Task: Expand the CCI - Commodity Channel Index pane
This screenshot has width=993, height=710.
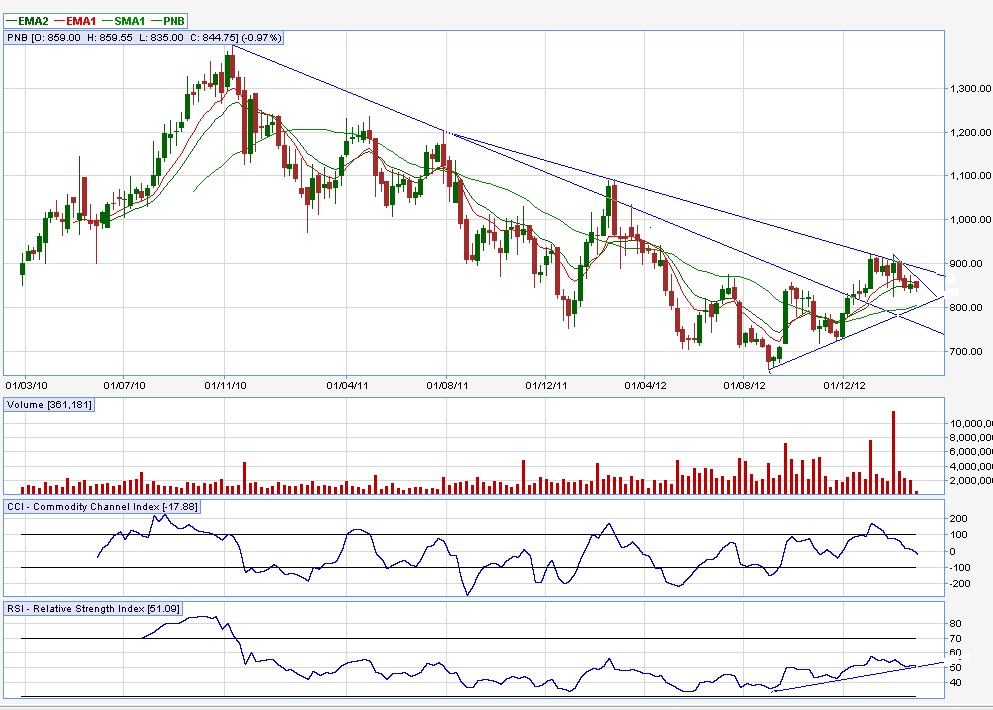Action: (100, 507)
